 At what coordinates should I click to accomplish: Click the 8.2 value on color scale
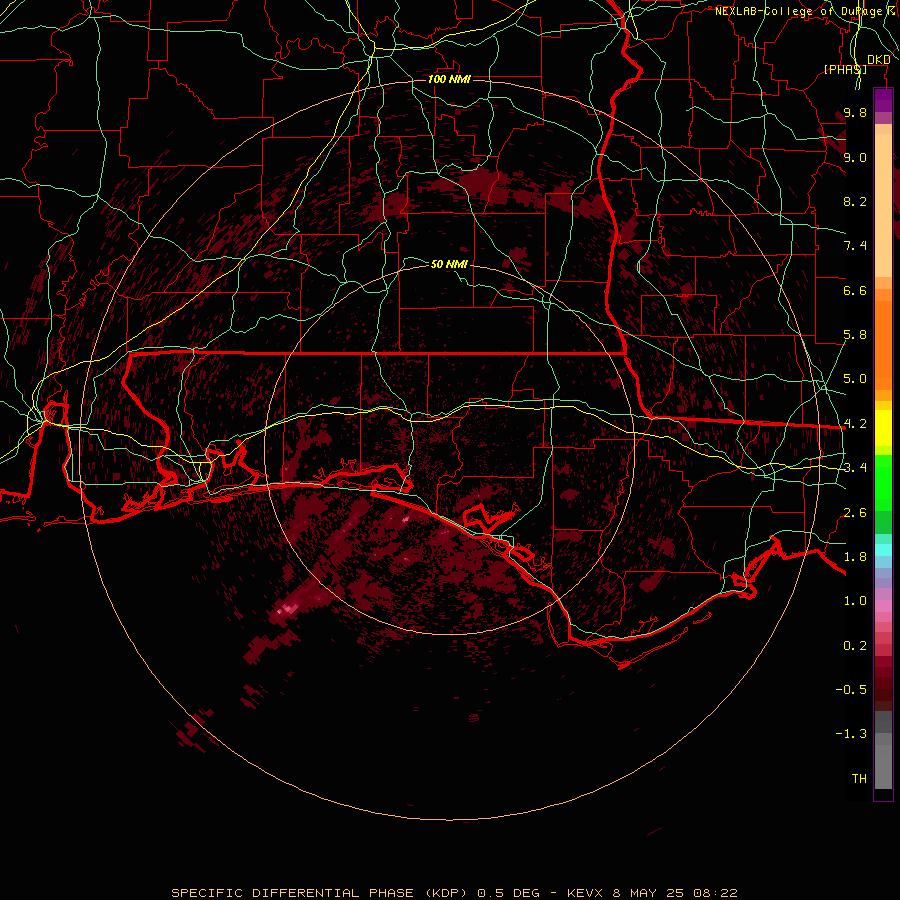point(855,201)
